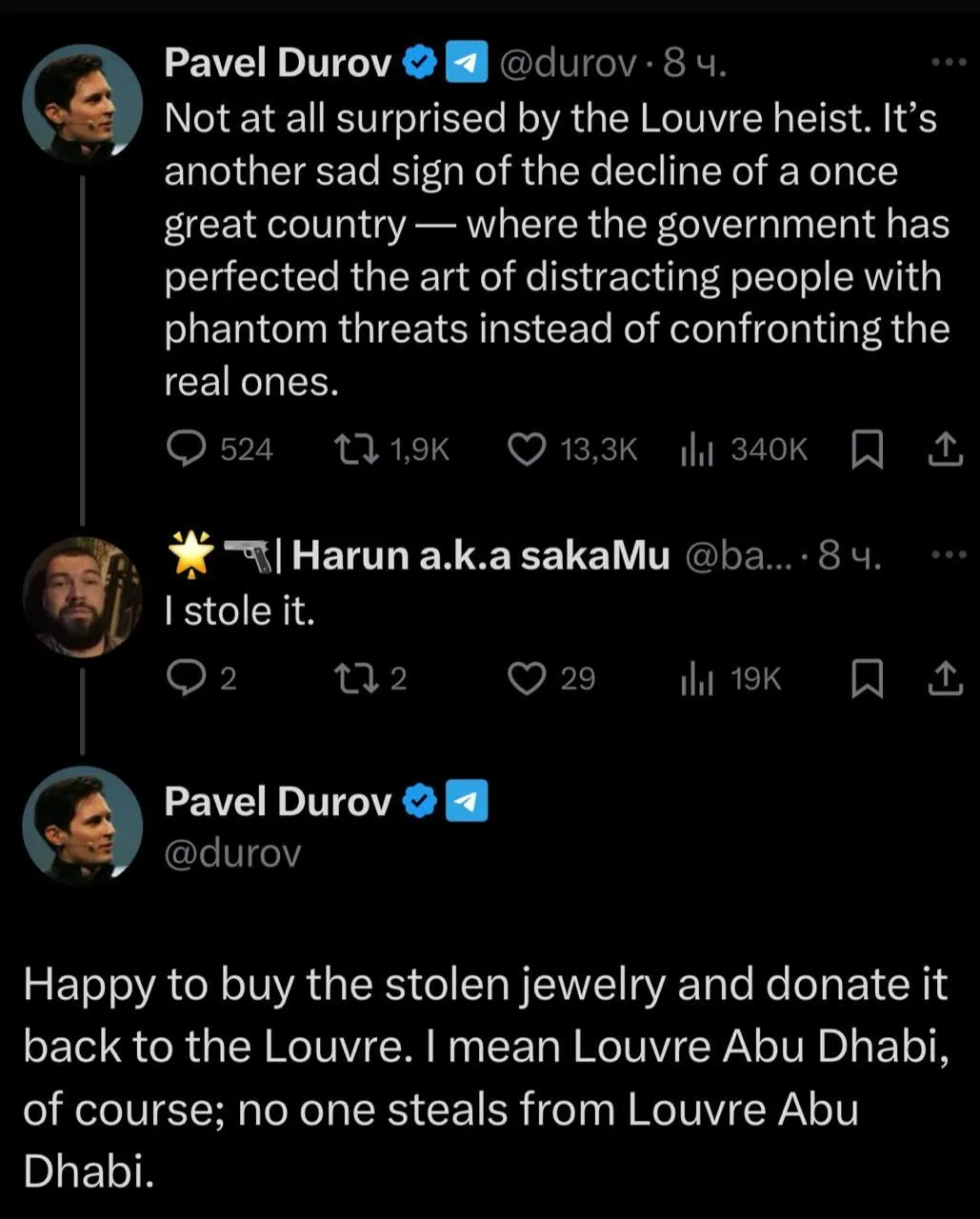Like the "I stole it." tweet

pos(526,678)
